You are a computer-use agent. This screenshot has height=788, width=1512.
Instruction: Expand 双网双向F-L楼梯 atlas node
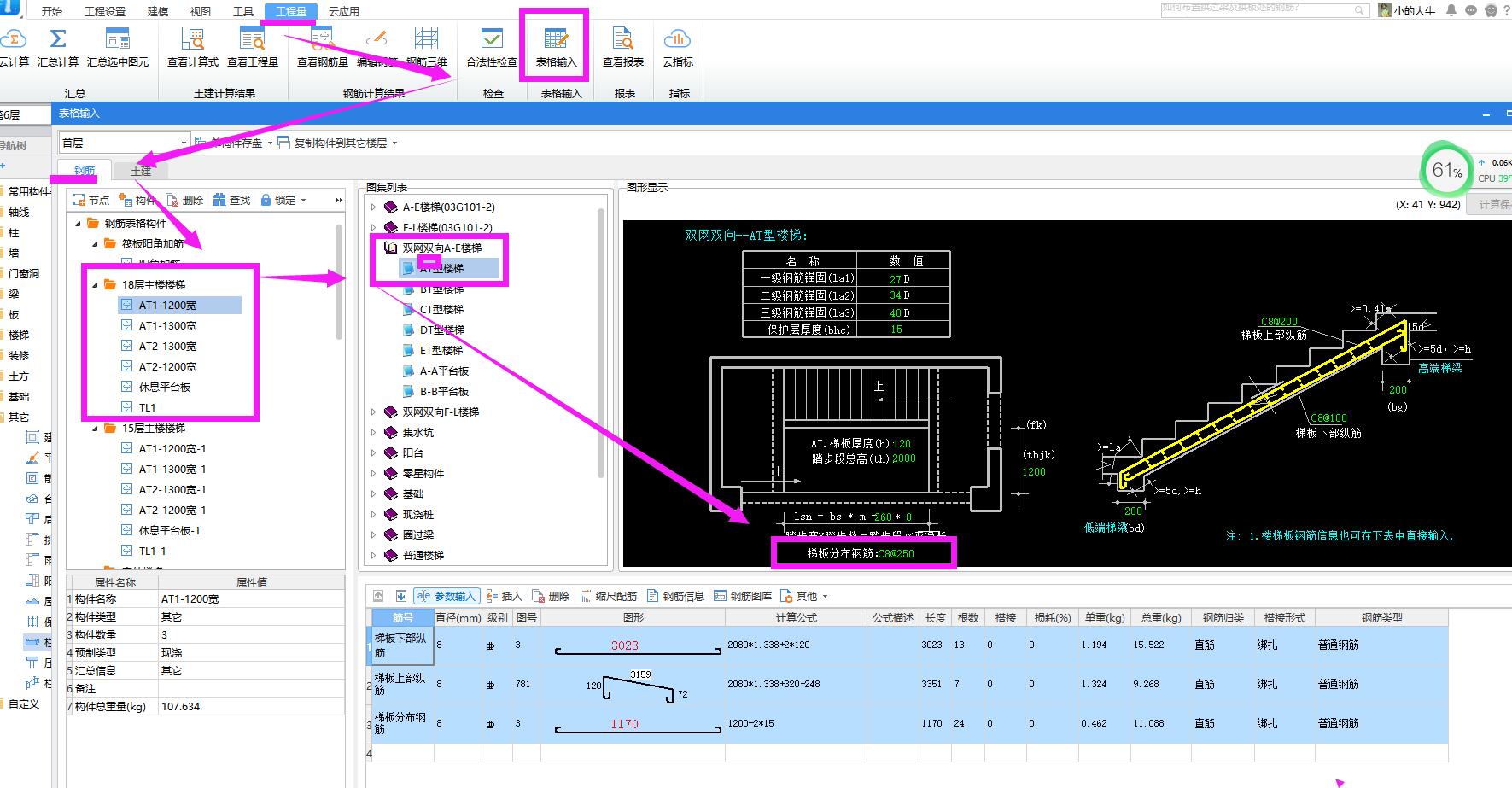coord(373,412)
